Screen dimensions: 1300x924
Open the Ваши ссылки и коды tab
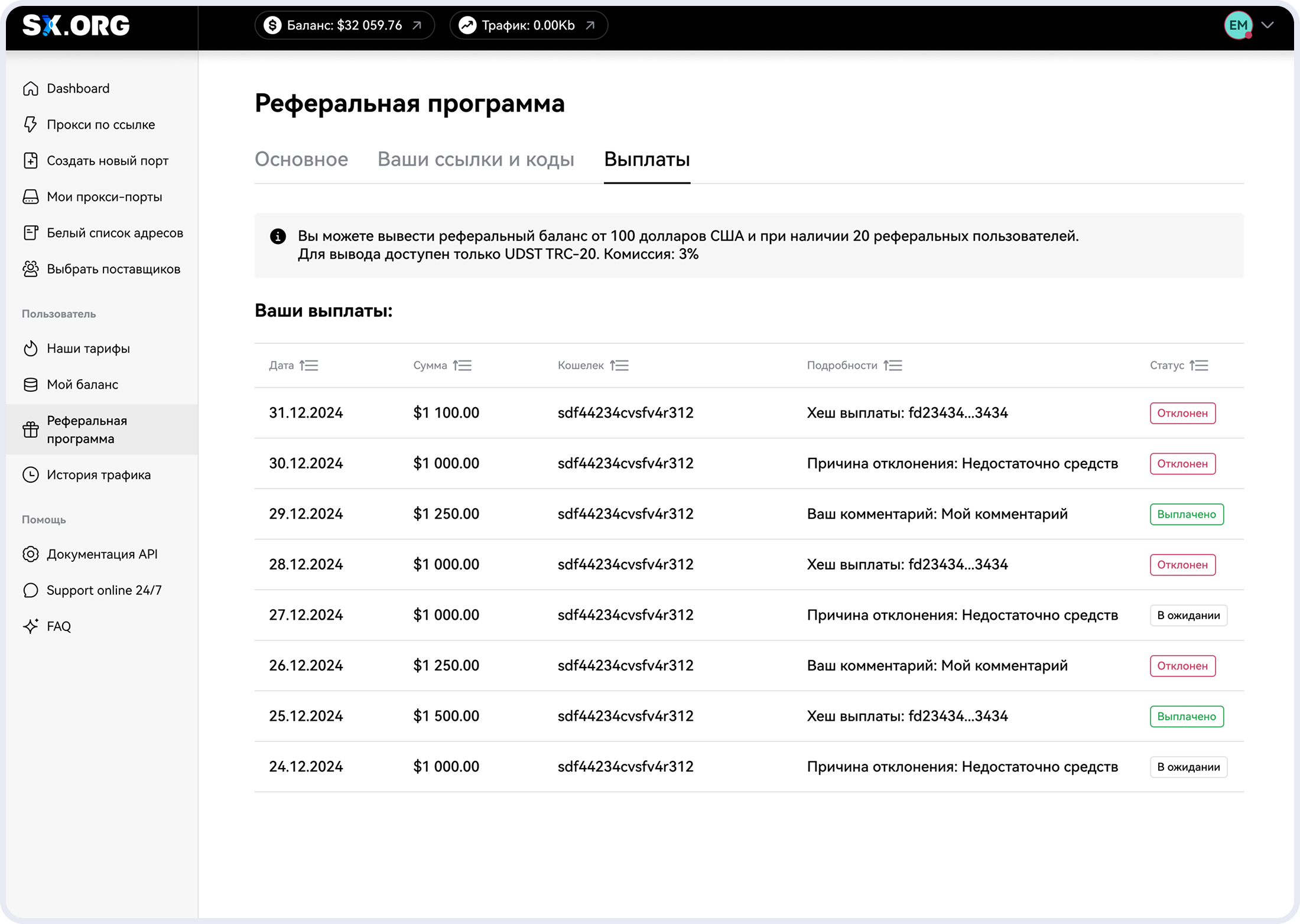click(476, 160)
